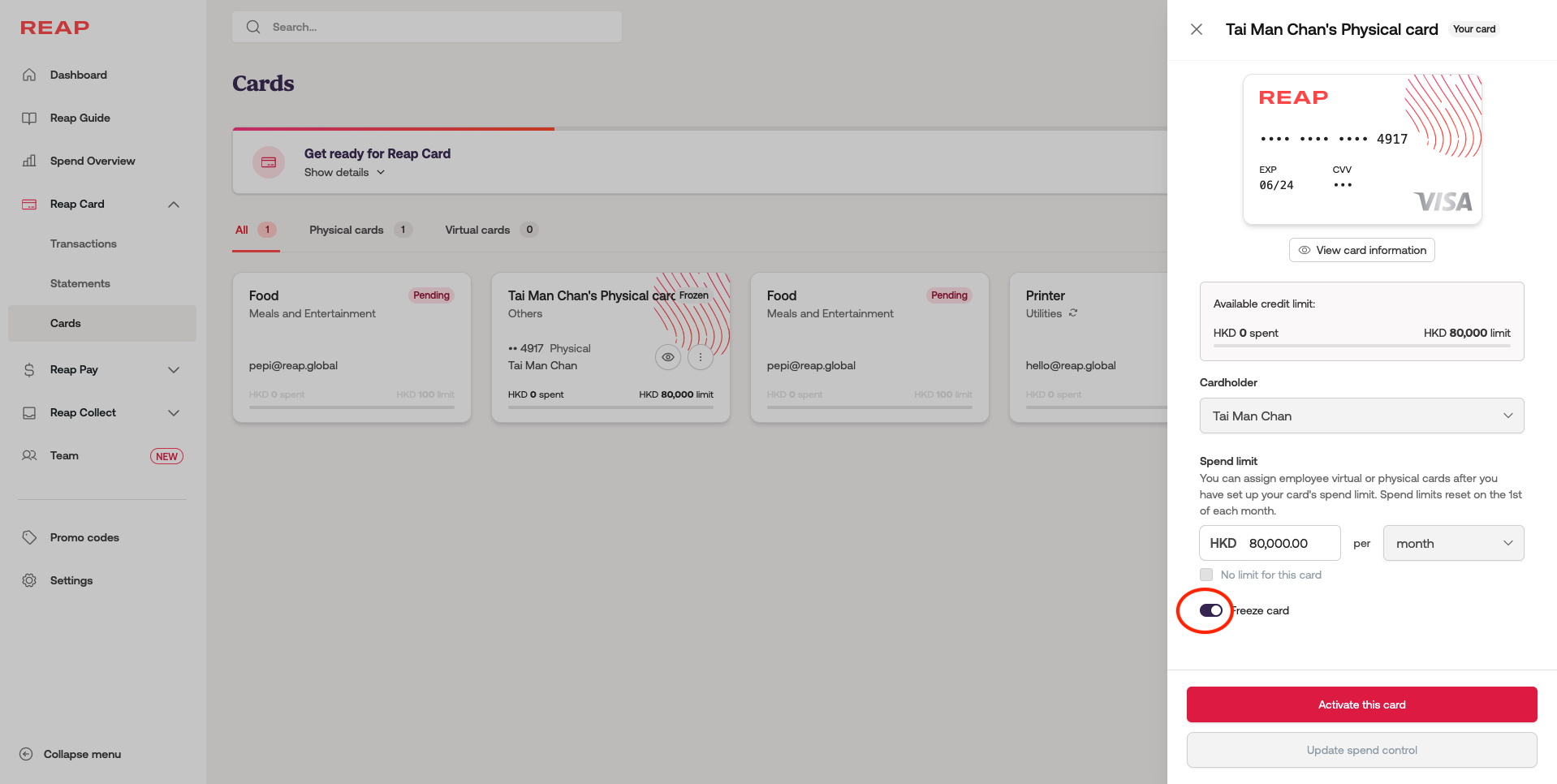
Task: Click the available credit limit progress bar
Action: (1362, 346)
